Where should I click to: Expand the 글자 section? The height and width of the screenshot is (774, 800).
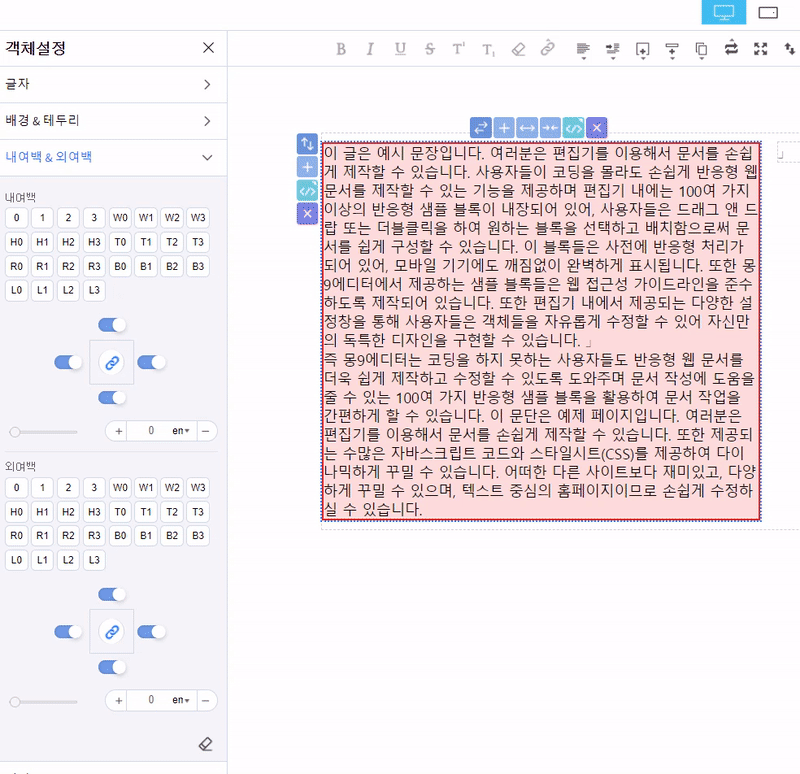(x=110, y=85)
